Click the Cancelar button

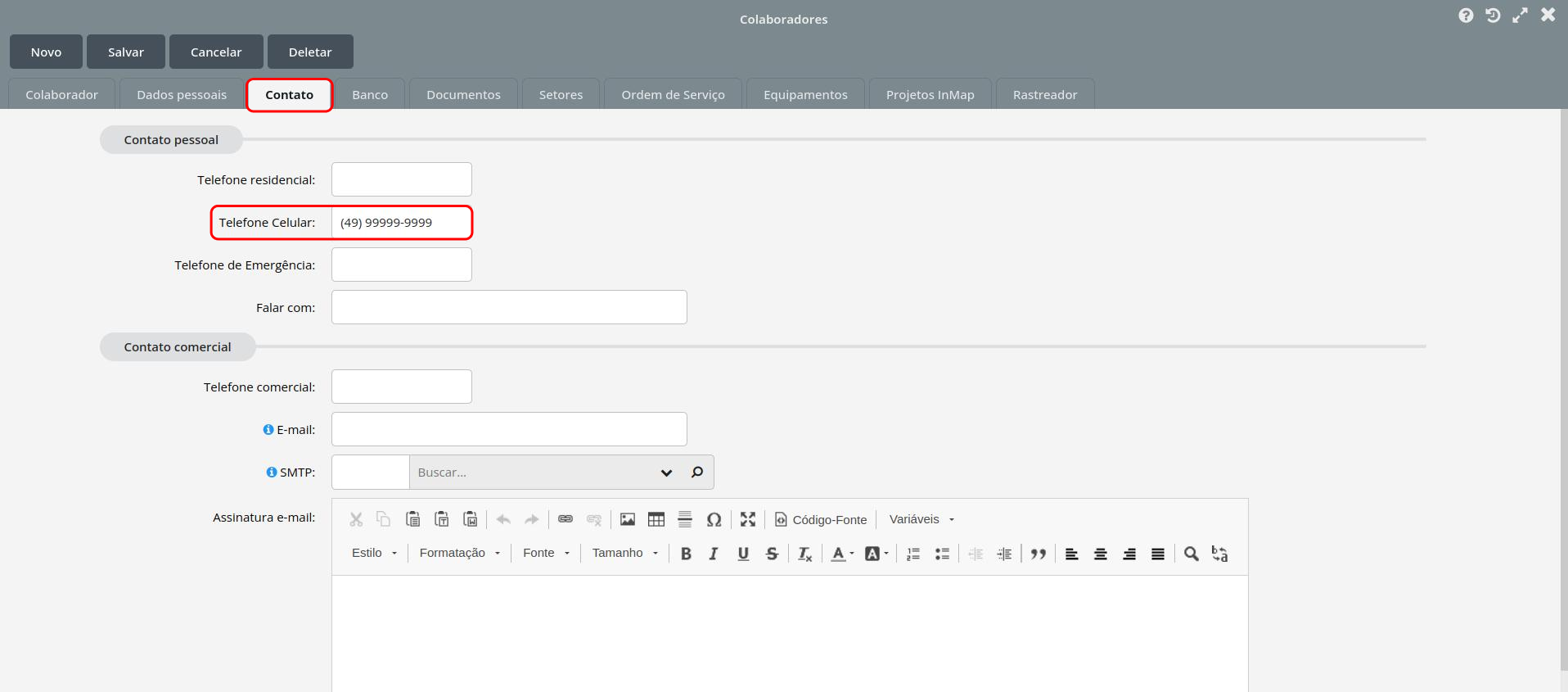(x=216, y=52)
